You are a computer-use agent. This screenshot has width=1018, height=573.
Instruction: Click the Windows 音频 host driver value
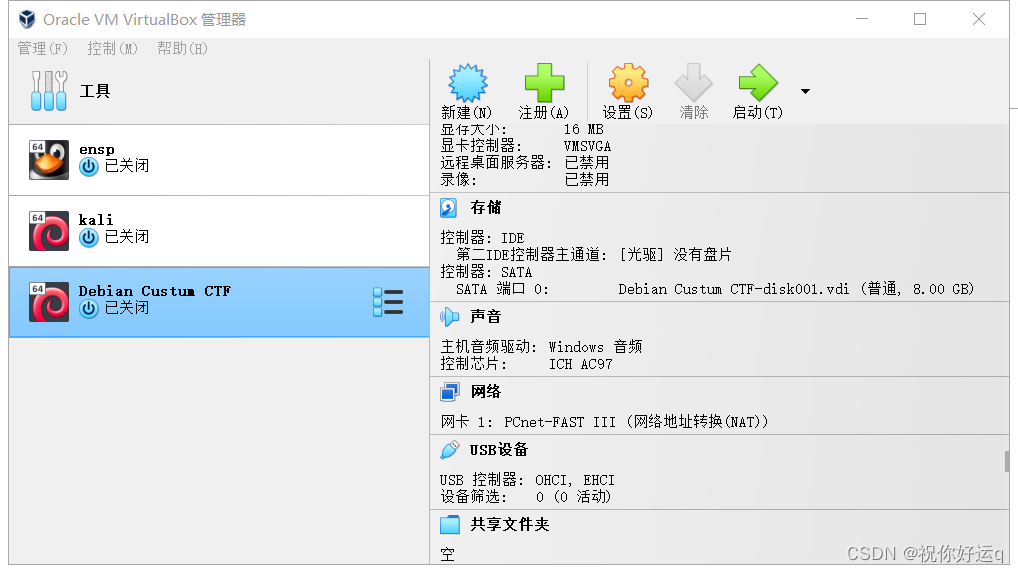tap(595, 347)
